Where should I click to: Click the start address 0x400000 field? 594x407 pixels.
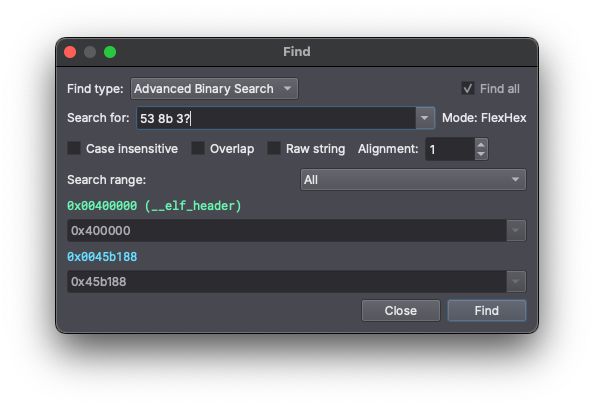[287, 230]
